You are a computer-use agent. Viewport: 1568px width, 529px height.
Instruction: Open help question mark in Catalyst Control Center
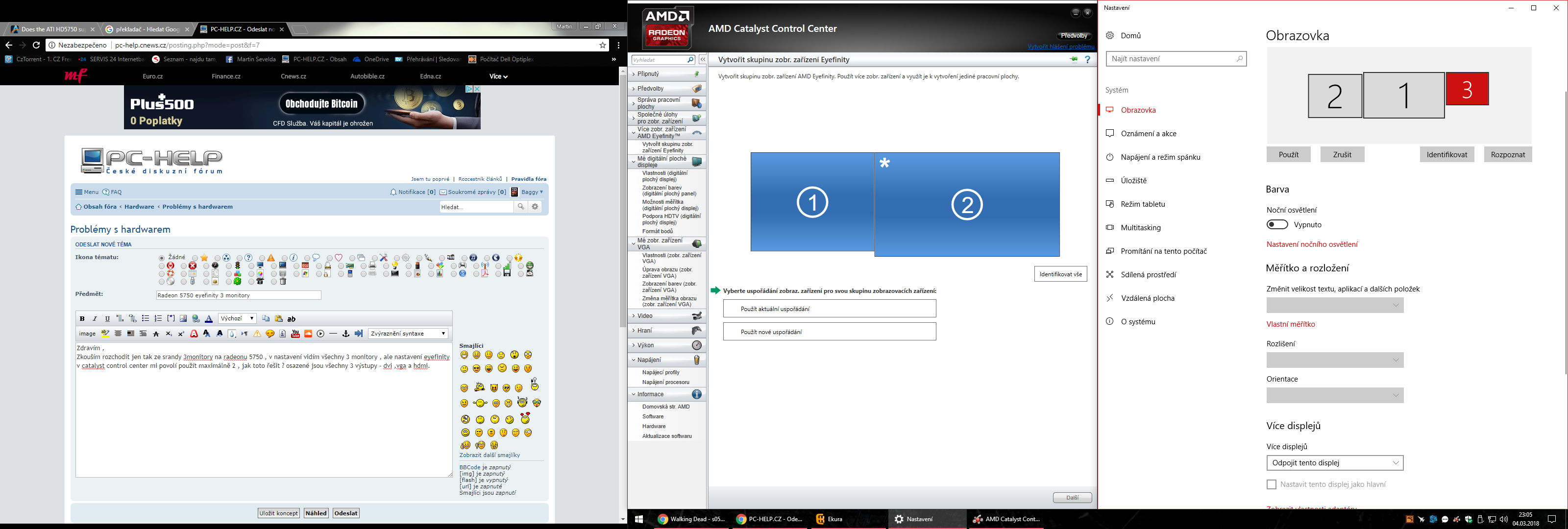coord(1088,60)
